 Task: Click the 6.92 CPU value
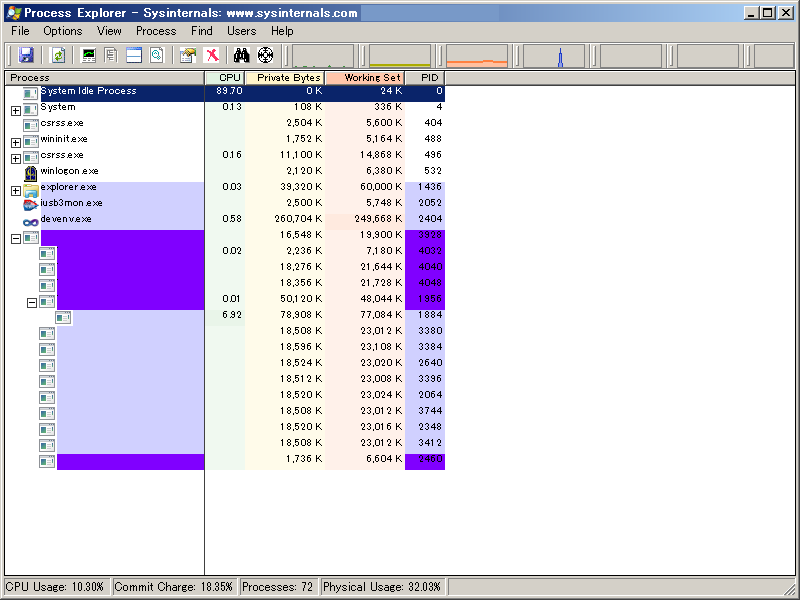click(x=232, y=315)
